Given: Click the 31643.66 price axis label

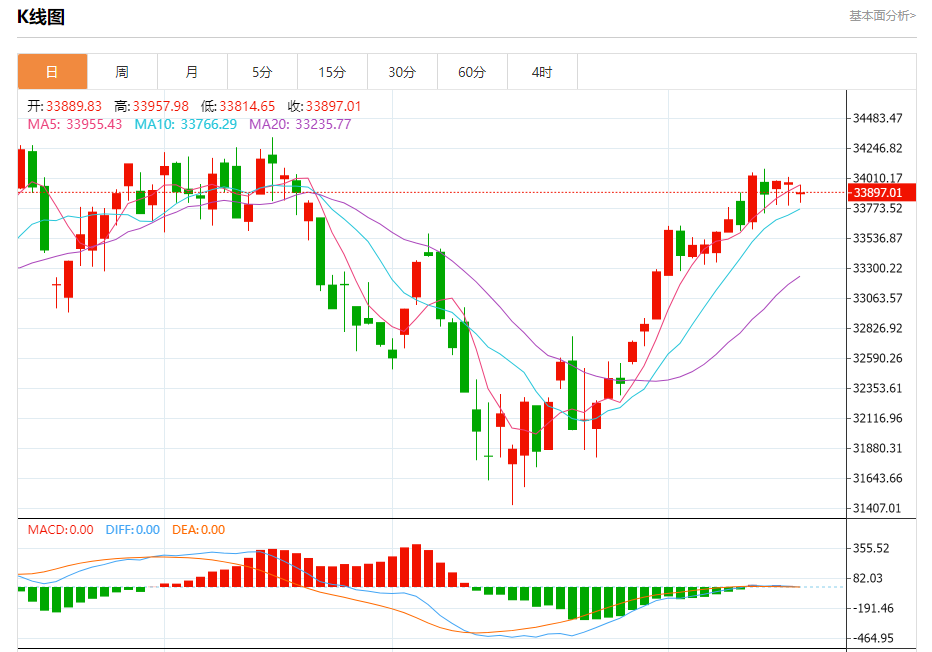Looking at the screenshot, I should [877, 478].
